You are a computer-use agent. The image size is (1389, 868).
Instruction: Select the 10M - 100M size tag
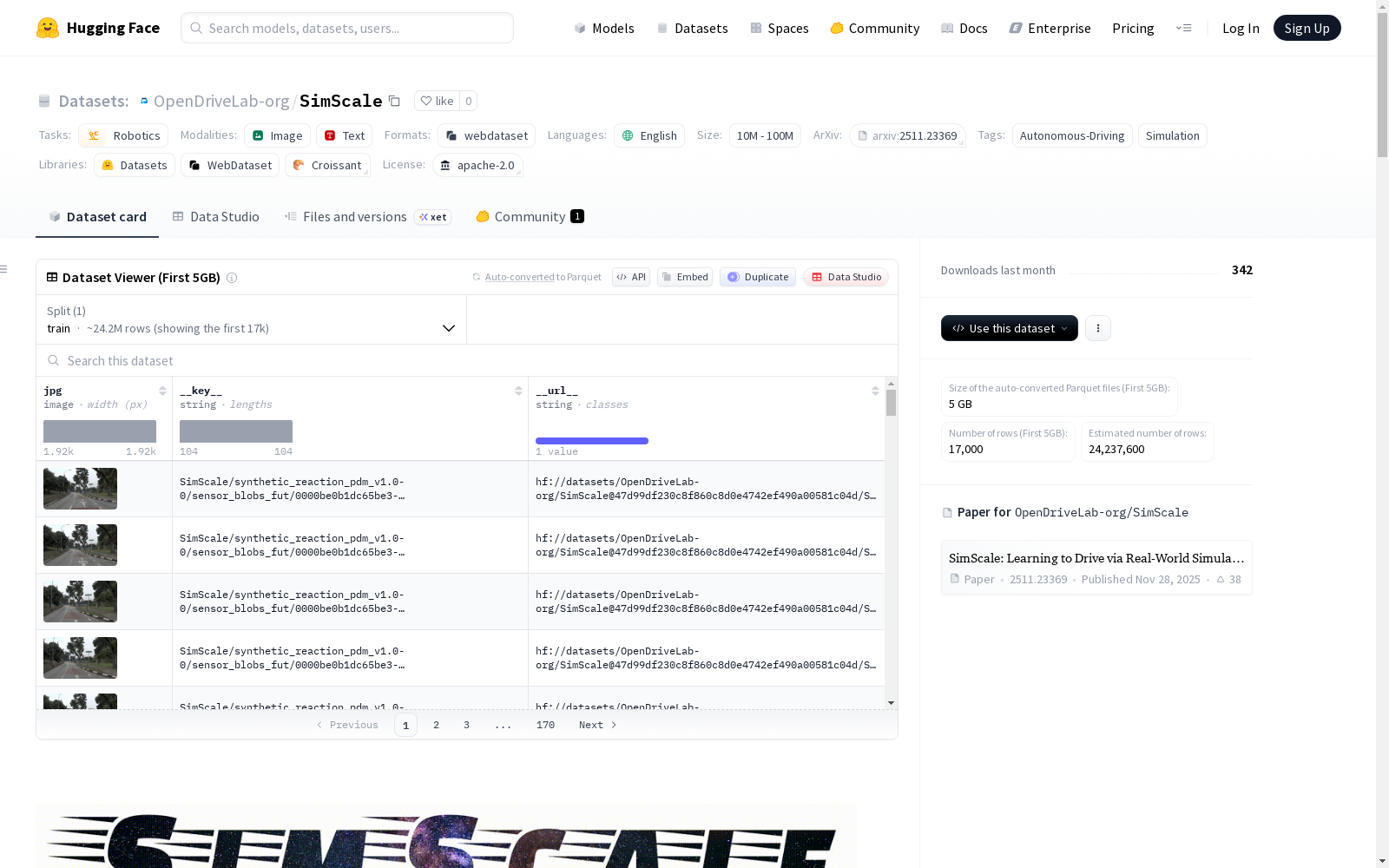point(765,135)
